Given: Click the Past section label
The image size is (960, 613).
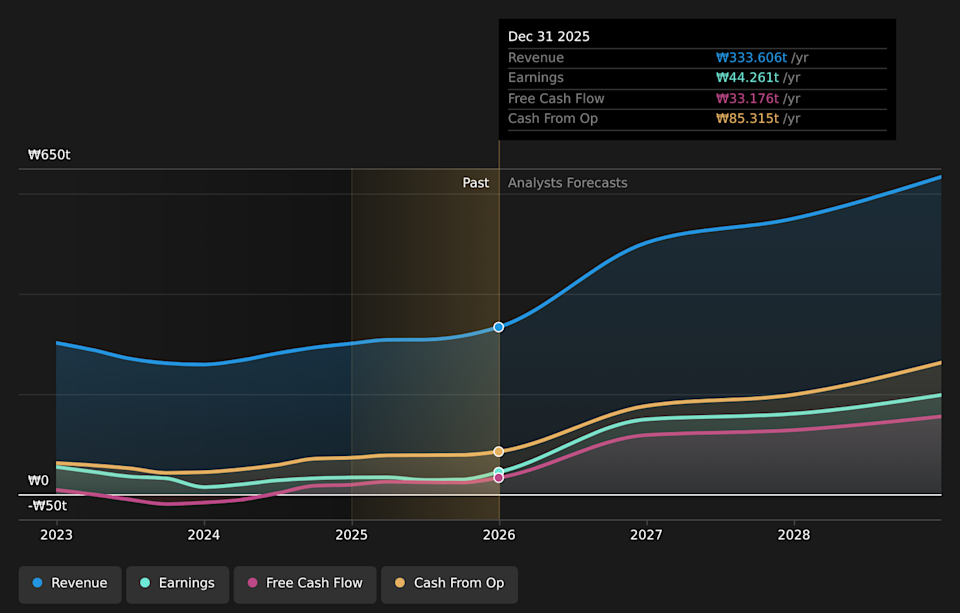Looking at the screenshot, I should (x=476, y=182).
